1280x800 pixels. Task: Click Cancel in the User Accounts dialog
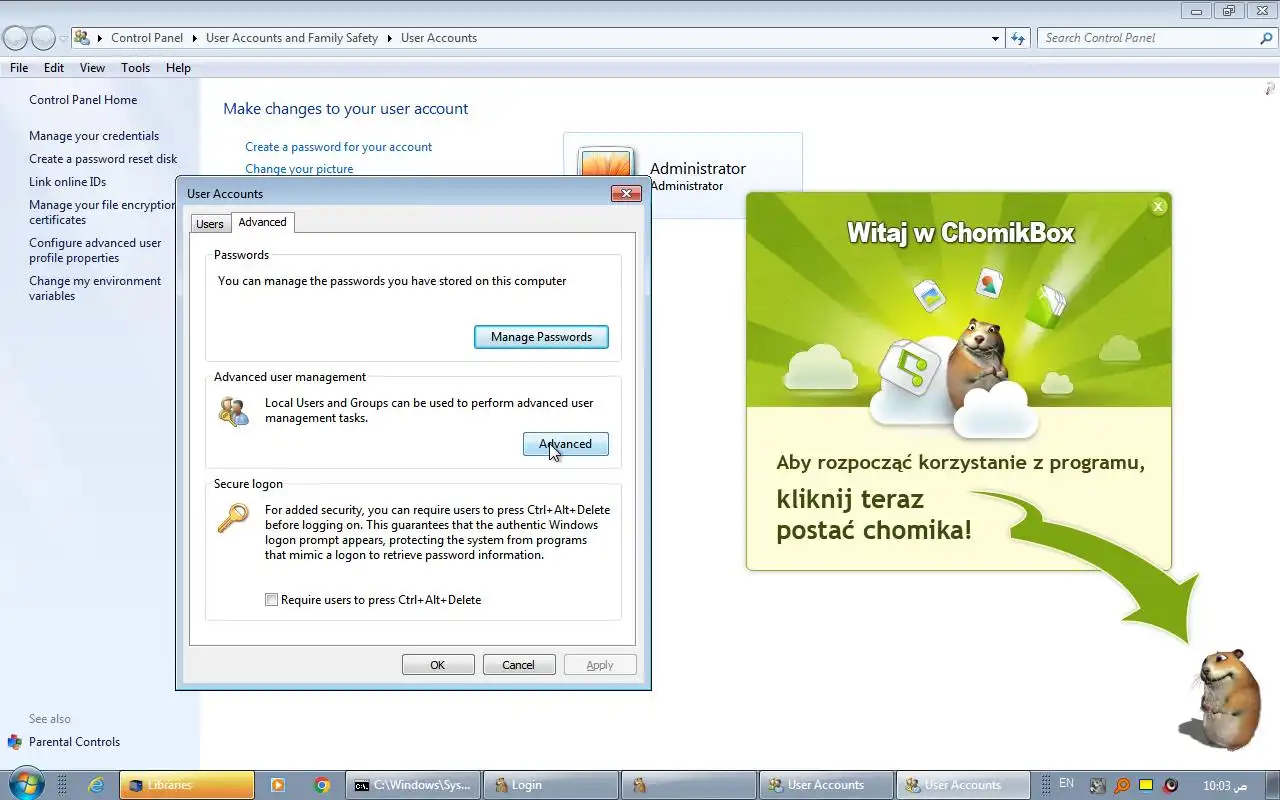pyautogui.click(x=518, y=665)
